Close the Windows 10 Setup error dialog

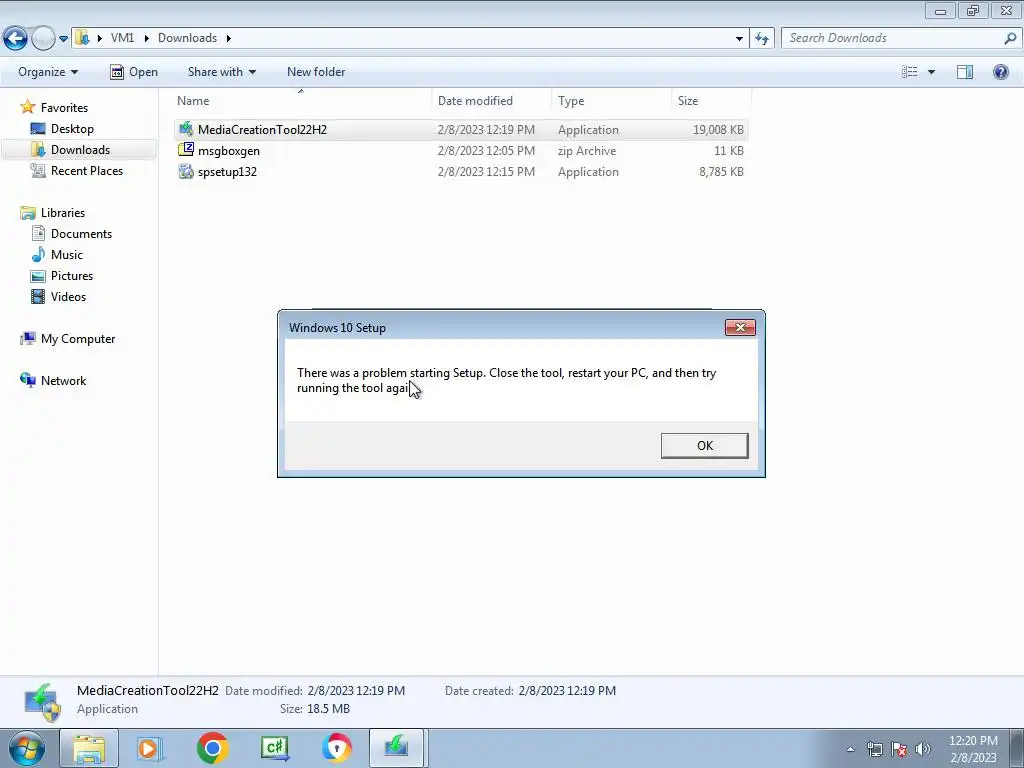tap(740, 327)
